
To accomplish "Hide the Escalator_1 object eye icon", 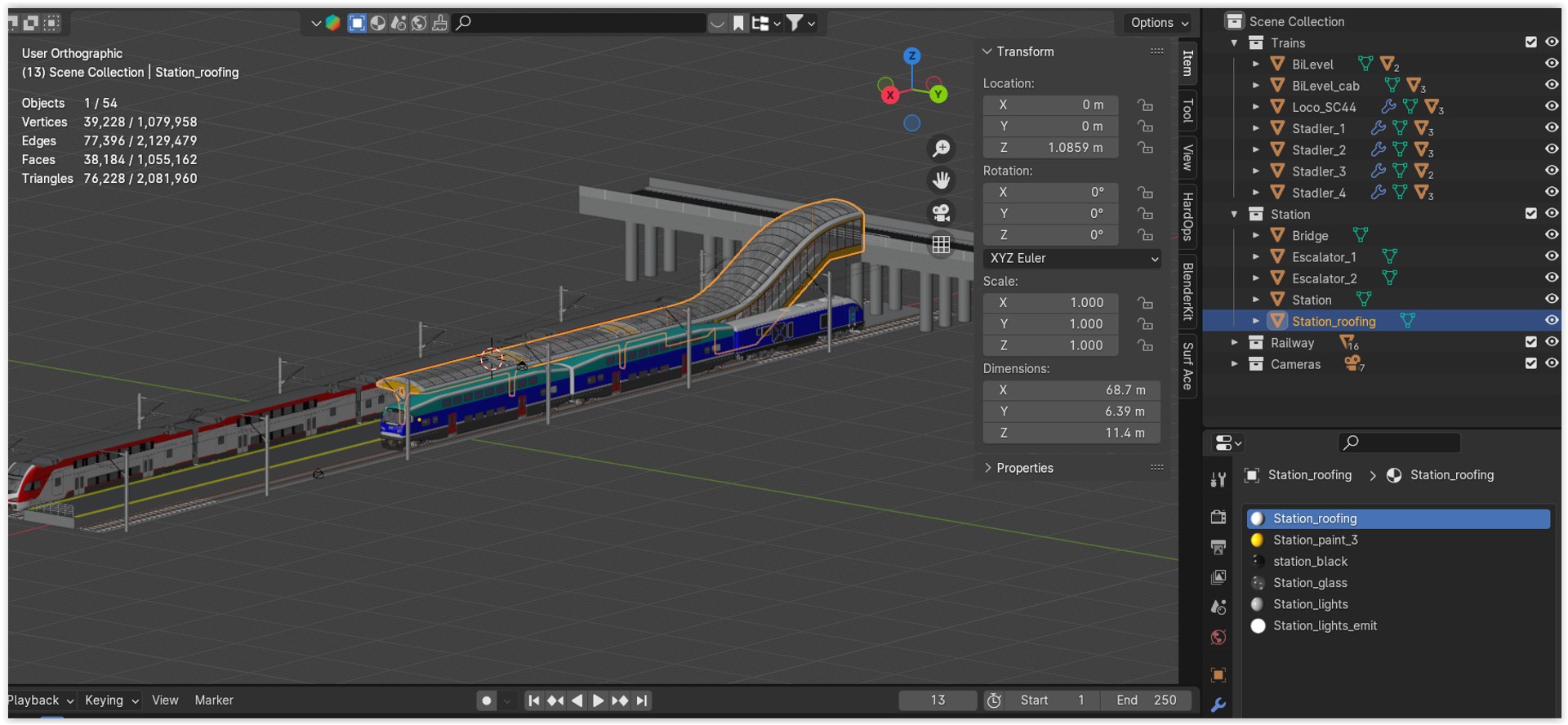I will point(1552,256).
